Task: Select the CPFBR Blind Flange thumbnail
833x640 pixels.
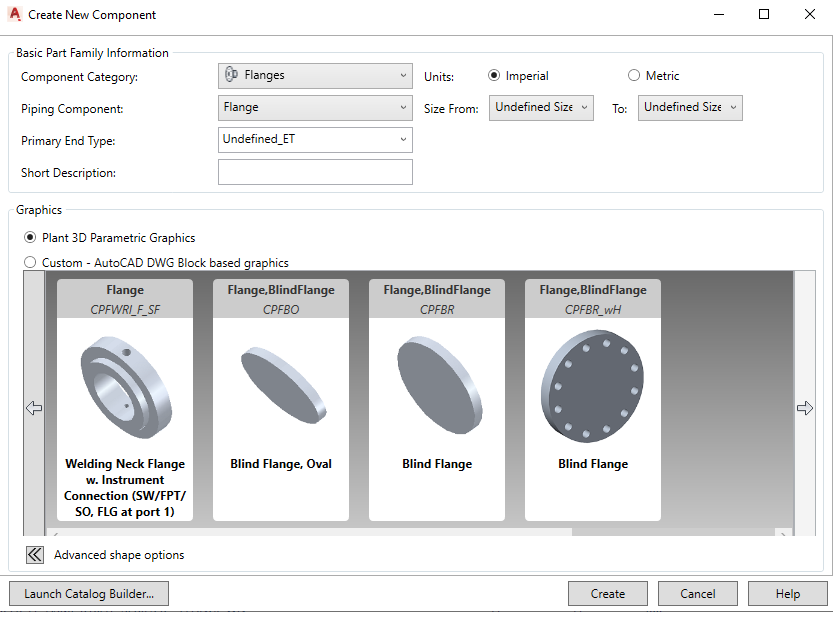Action: coord(437,400)
